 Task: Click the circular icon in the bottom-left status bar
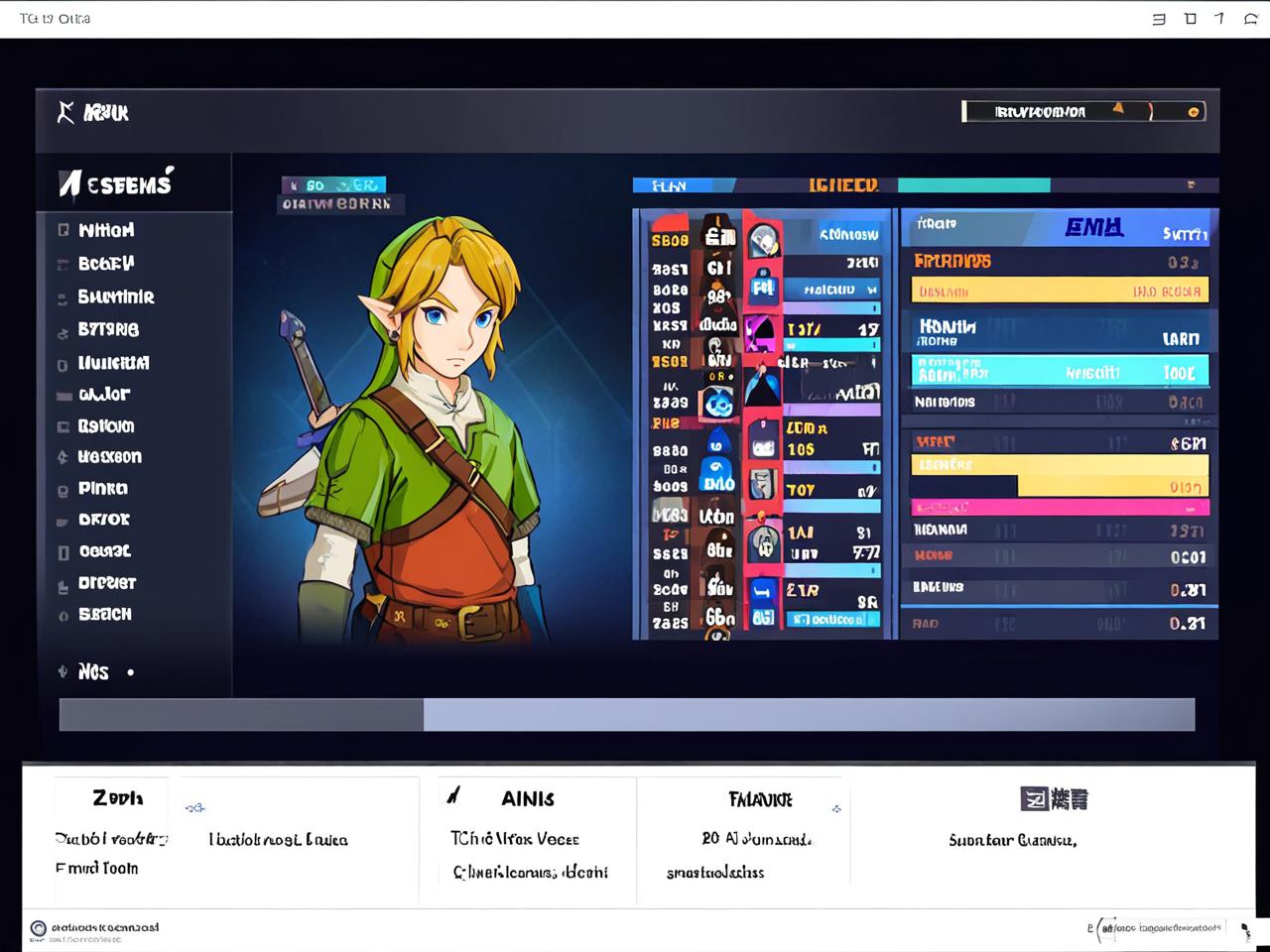pos(38,929)
